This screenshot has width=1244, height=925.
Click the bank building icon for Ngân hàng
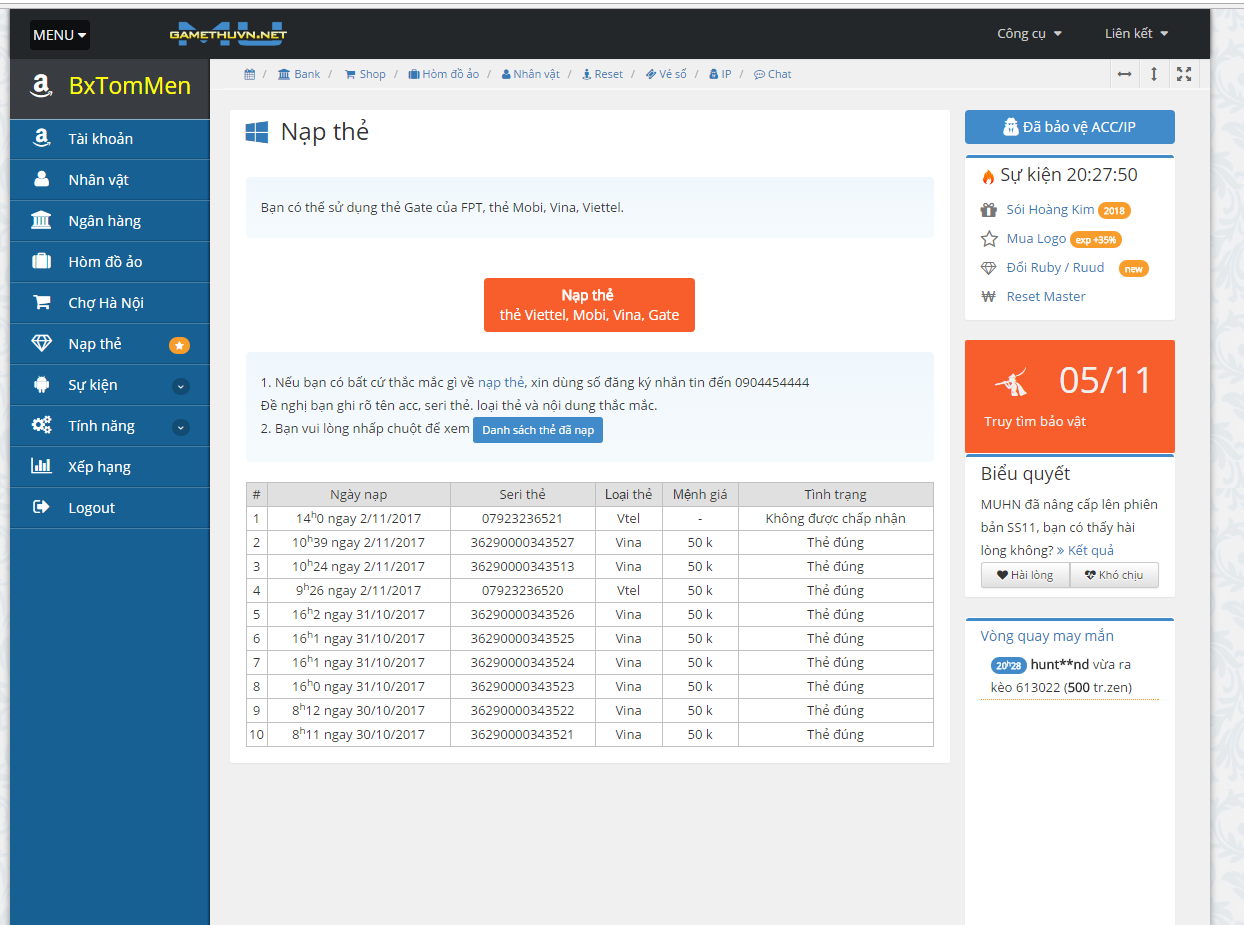[41, 221]
